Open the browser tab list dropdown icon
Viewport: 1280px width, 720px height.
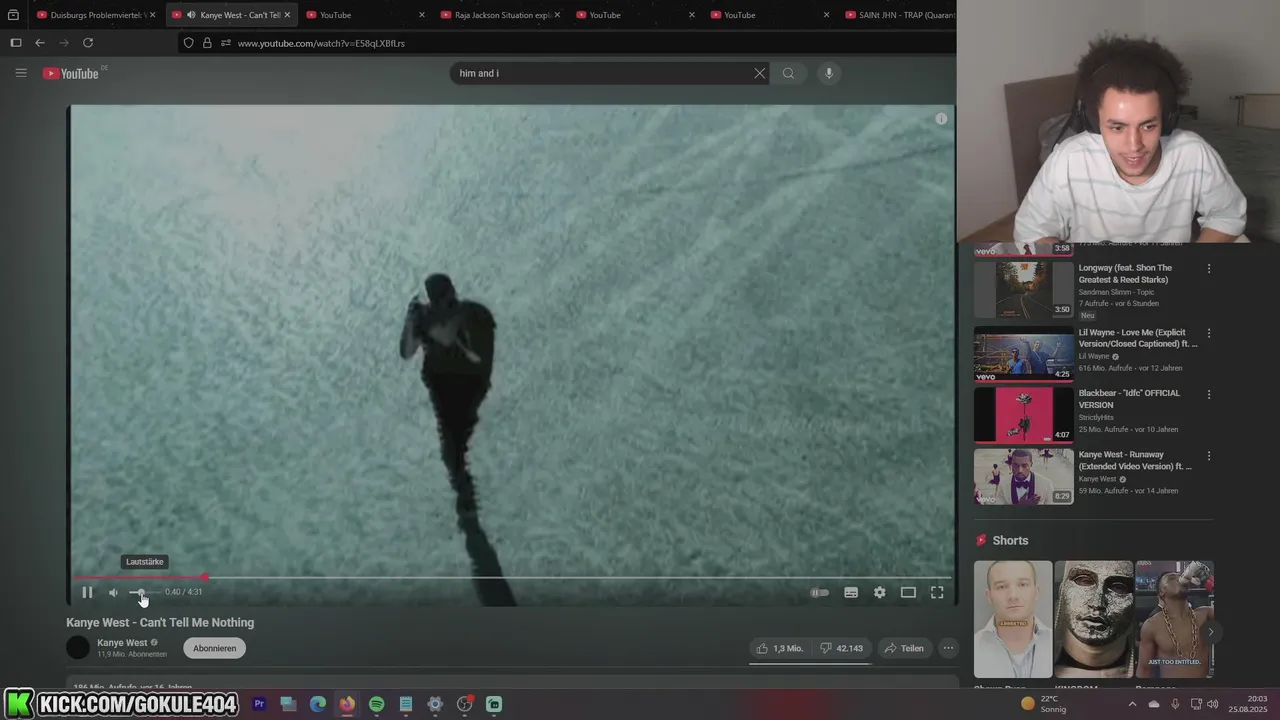[13, 15]
